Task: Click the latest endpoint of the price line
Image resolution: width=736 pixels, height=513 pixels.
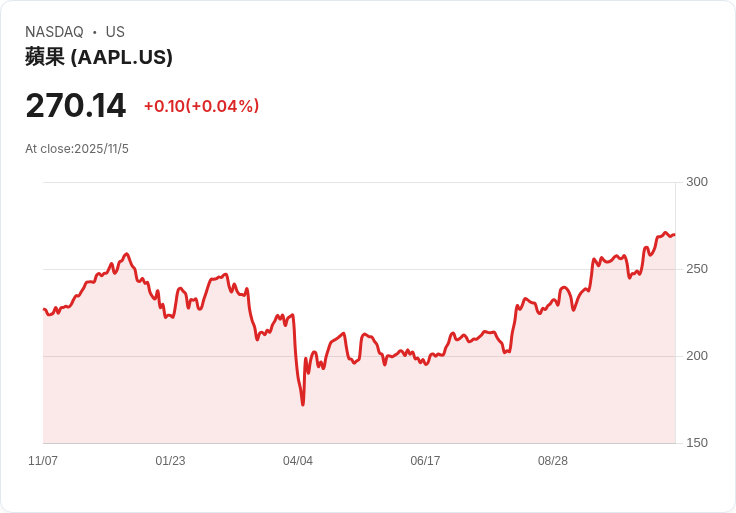Action: [674, 235]
